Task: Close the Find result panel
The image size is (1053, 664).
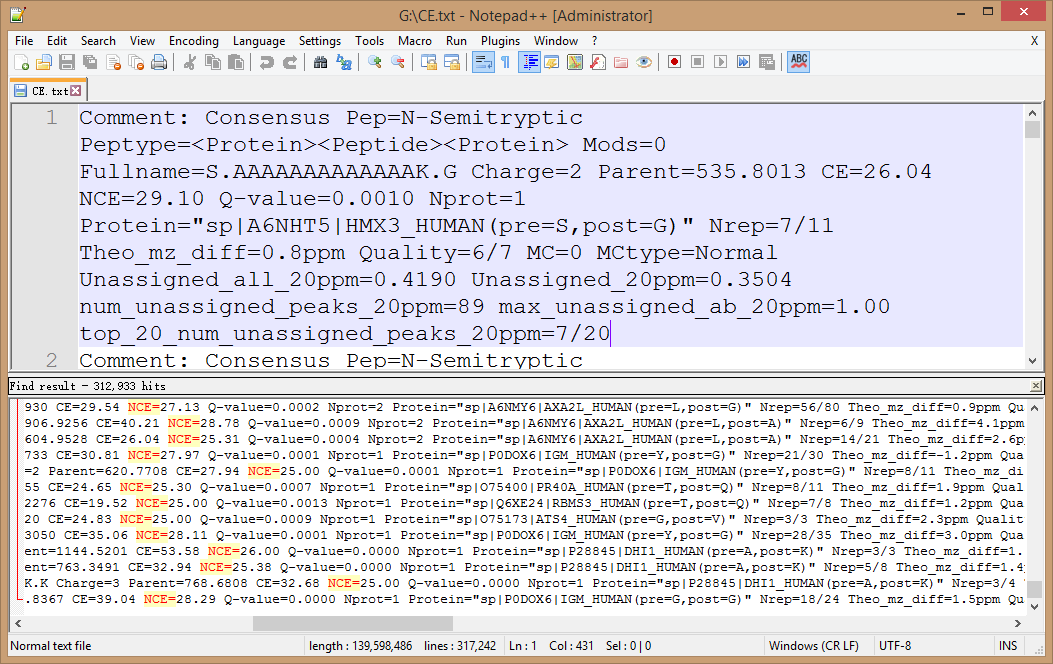Action: 1036,386
